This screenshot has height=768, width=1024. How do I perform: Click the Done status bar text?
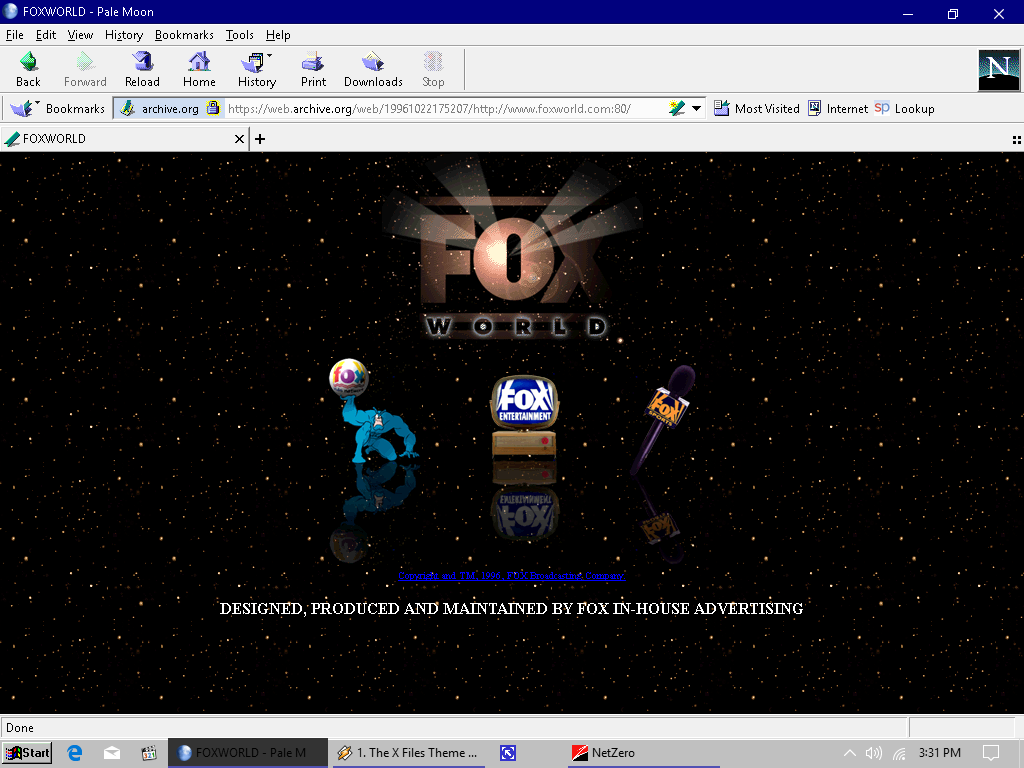tap(20, 728)
